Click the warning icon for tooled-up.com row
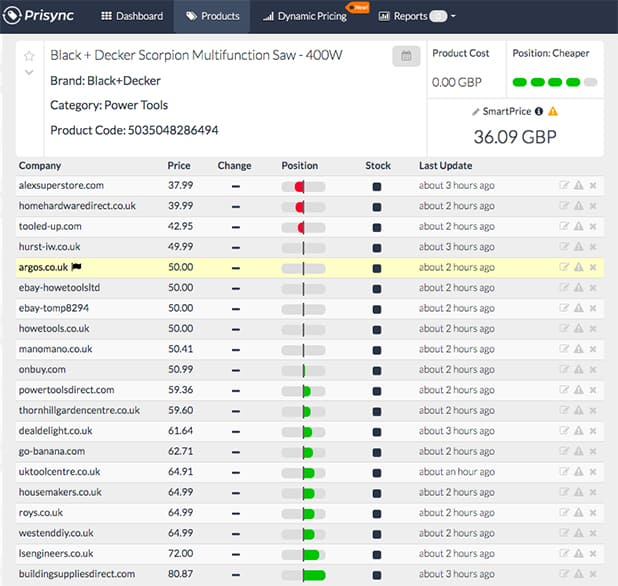Image resolution: width=618 pixels, height=586 pixels. click(x=578, y=227)
